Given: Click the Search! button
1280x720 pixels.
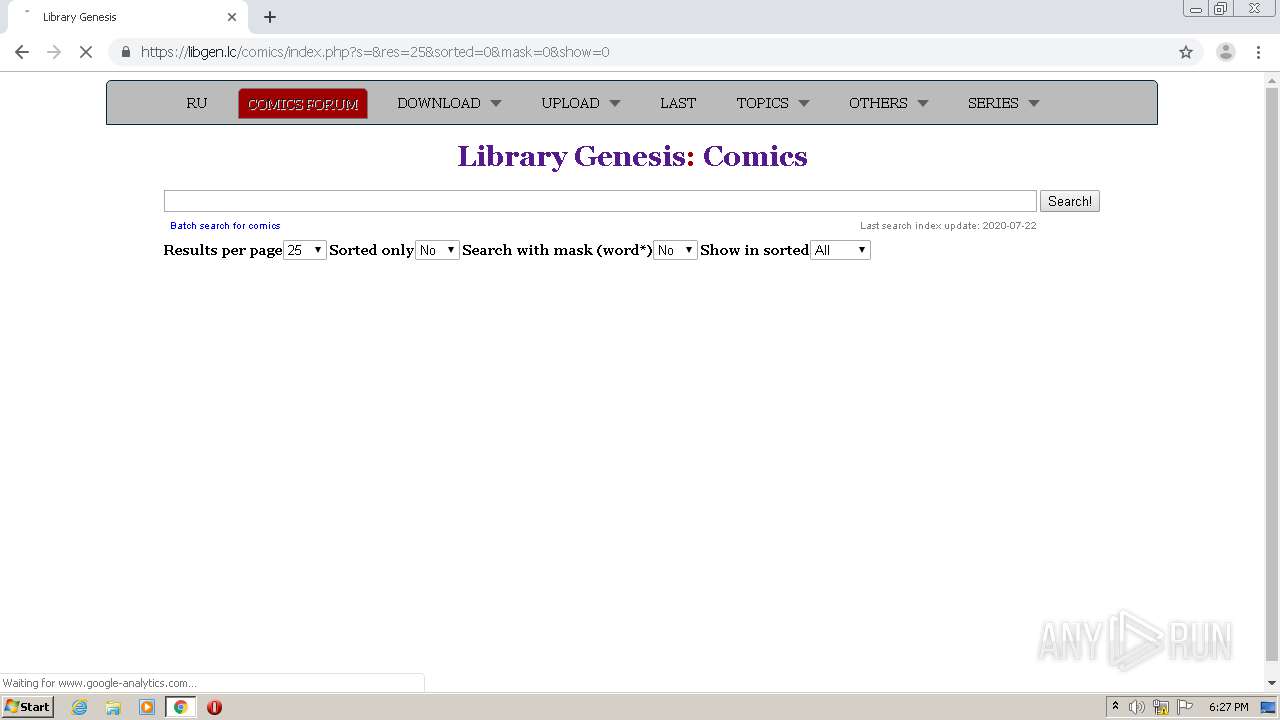Looking at the screenshot, I should point(1070,201).
